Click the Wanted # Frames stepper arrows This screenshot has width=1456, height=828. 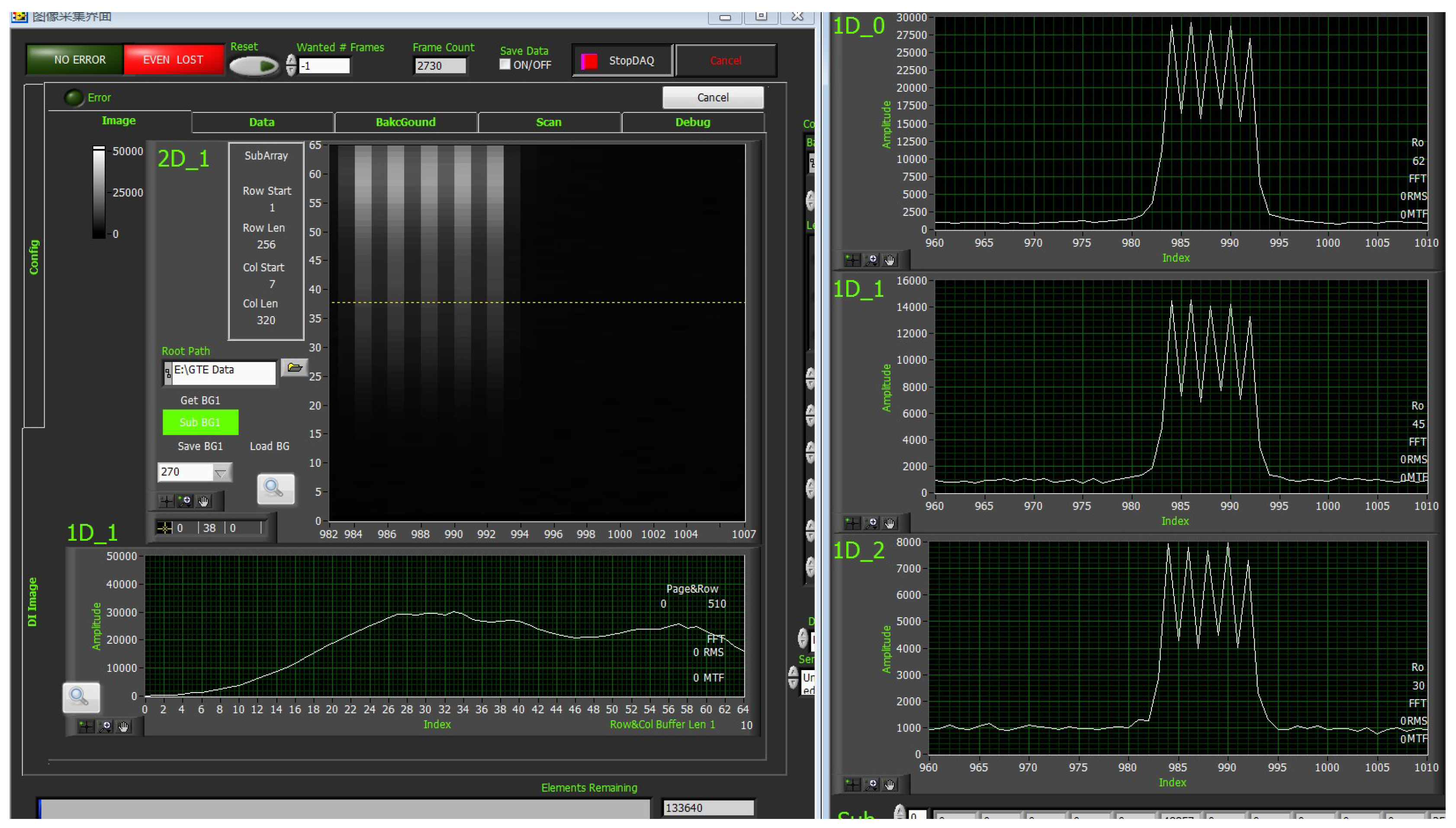[291, 65]
